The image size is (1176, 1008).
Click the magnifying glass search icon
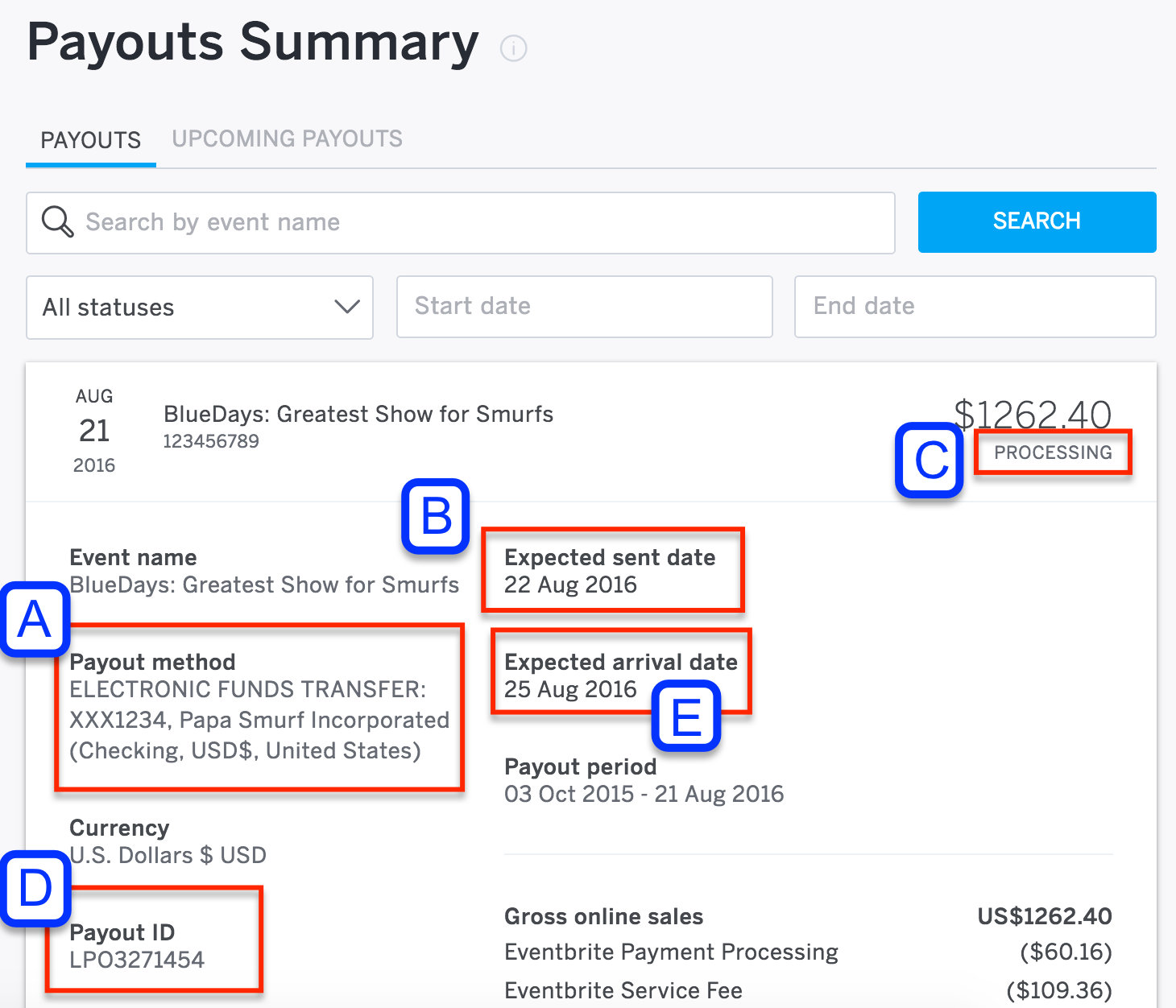point(57,221)
